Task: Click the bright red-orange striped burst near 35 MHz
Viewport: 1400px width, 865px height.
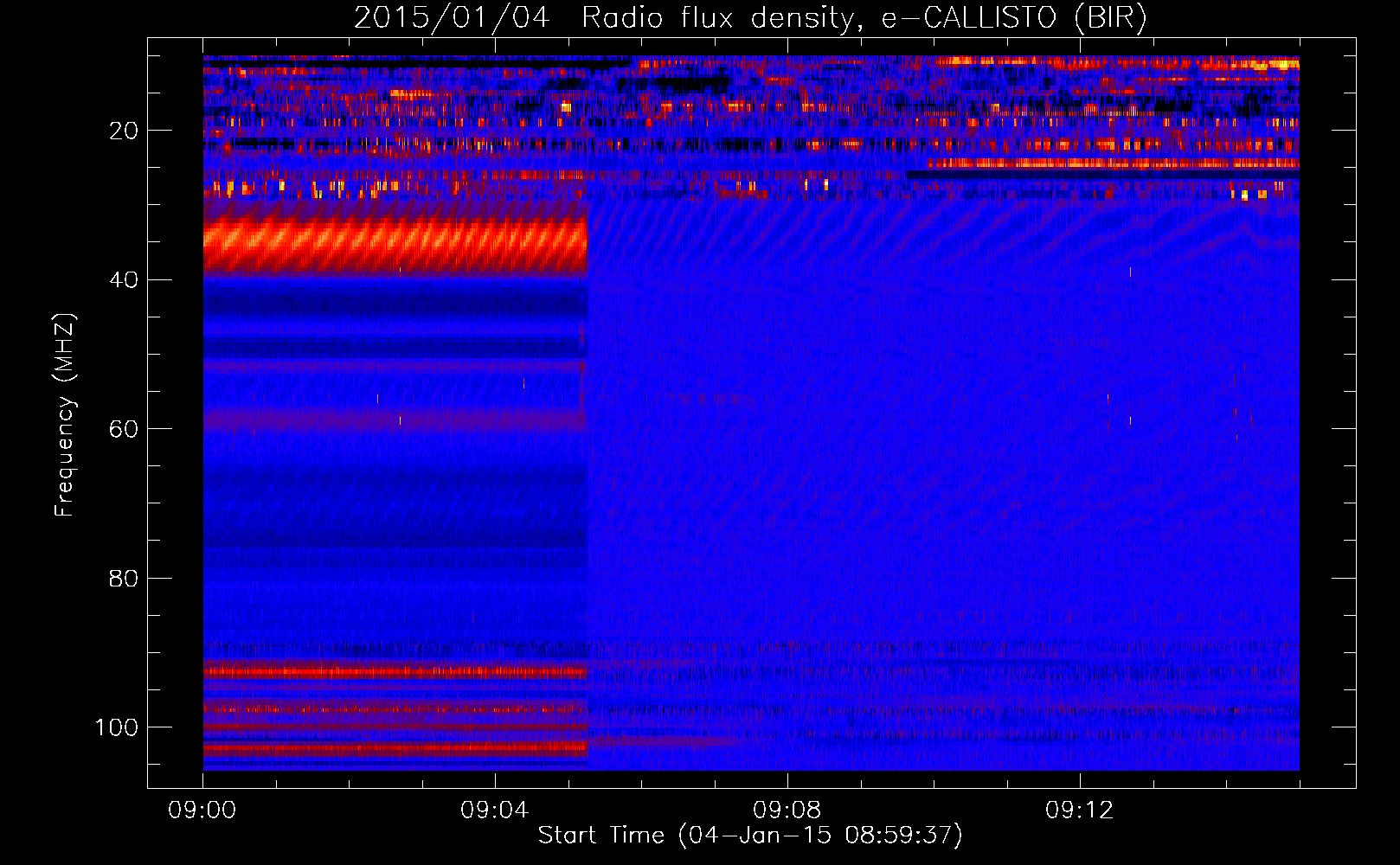Action: (x=395, y=242)
